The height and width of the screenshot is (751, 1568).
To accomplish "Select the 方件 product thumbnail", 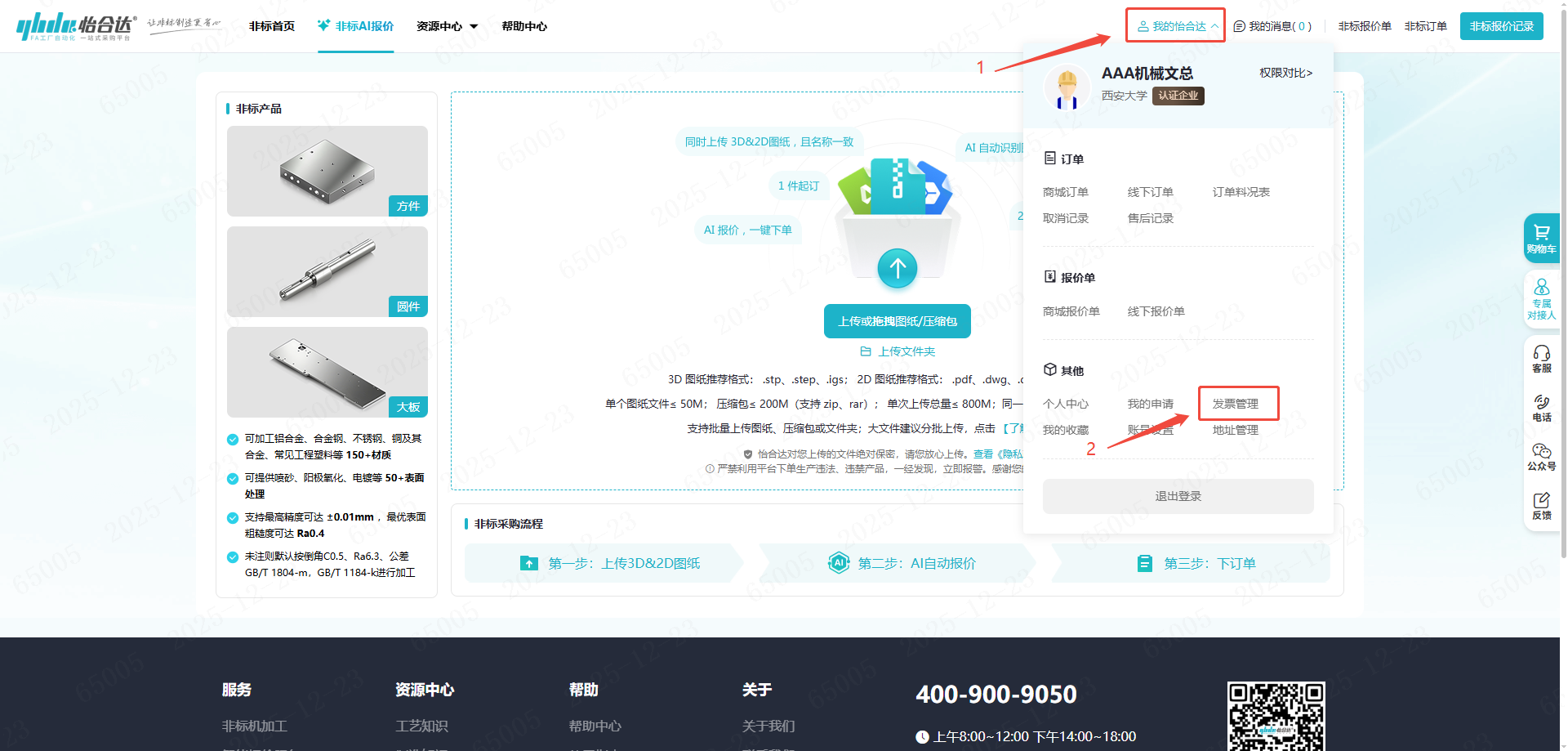I will click(327, 171).
